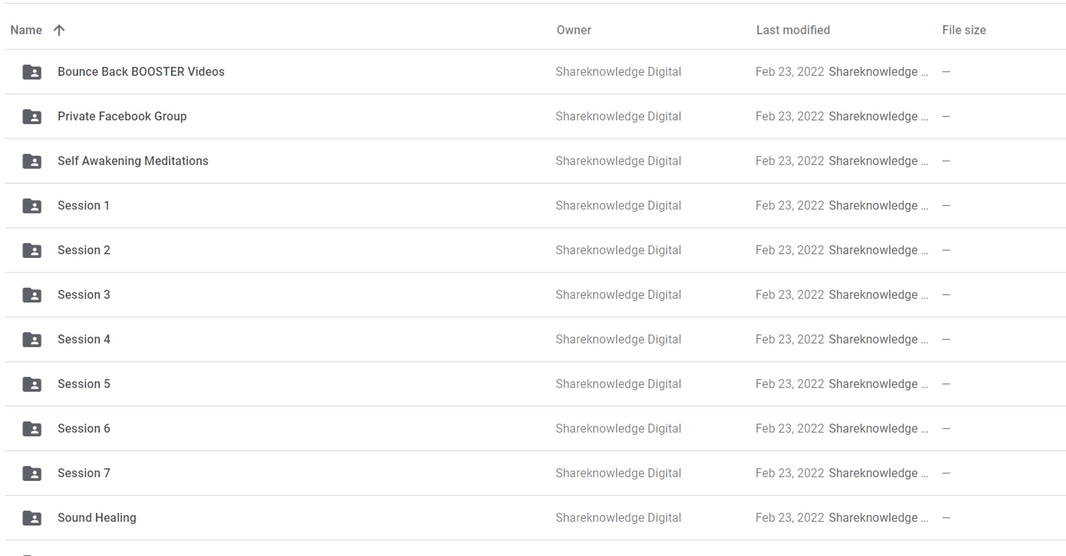Select the Self Awakening Meditations folder name
1066x556 pixels.
click(133, 161)
